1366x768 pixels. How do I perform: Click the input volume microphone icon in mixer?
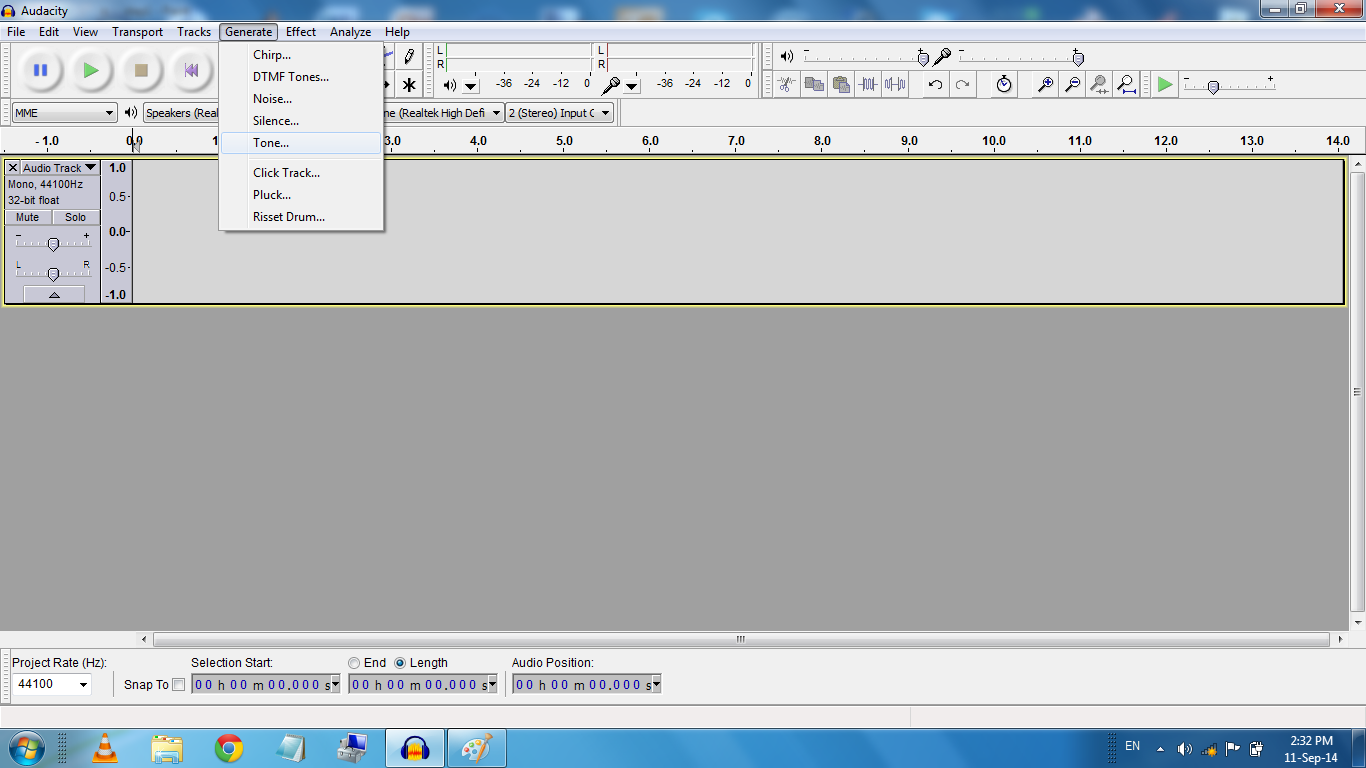941,57
